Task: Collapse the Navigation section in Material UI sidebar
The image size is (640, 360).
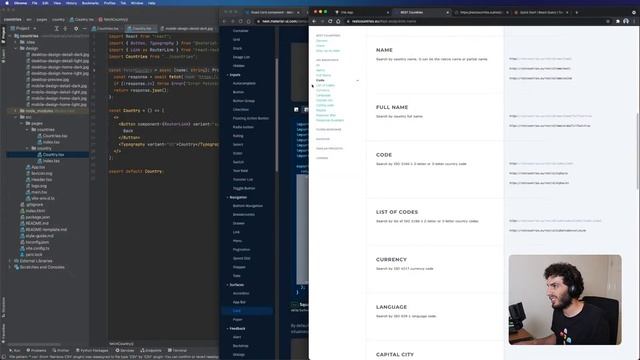Action: point(237,197)
